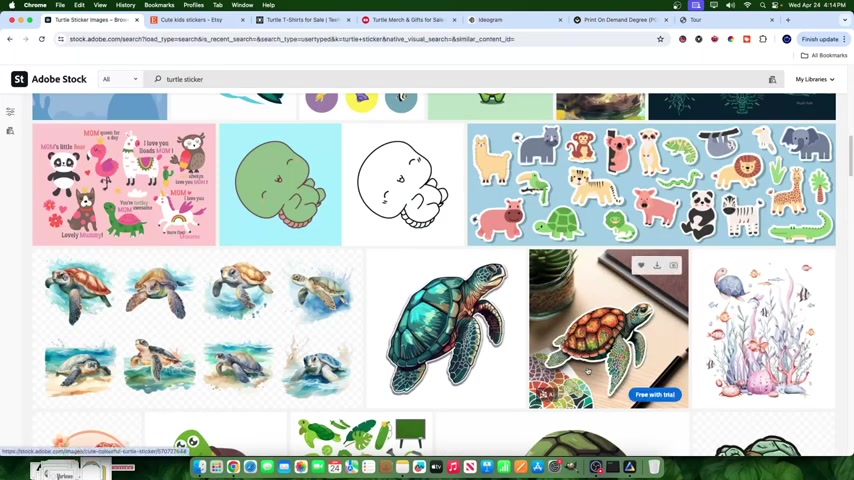Viewport: 854px width, 480px height.
Task: Open the View menu
Action: pyautogui.click(x=100, y=5)
